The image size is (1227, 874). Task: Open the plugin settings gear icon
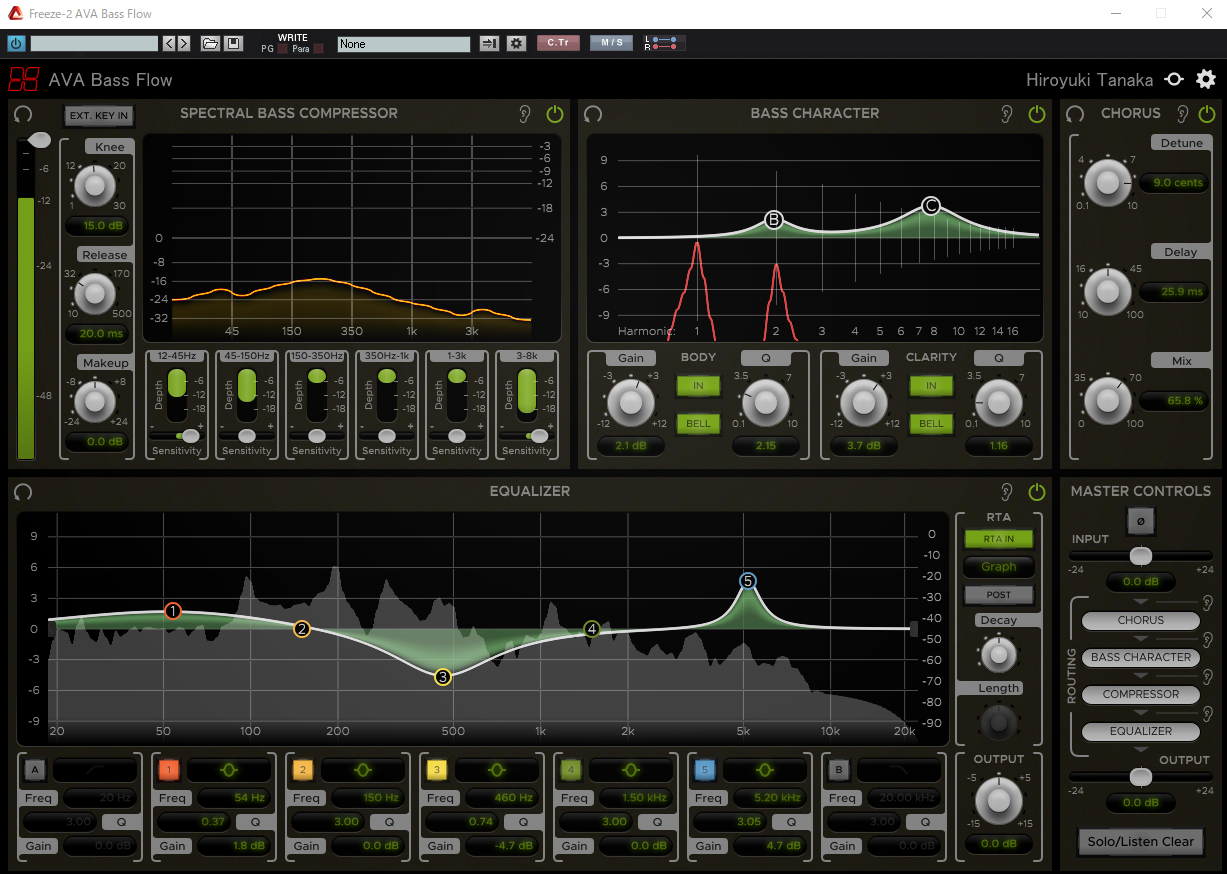1206,80
